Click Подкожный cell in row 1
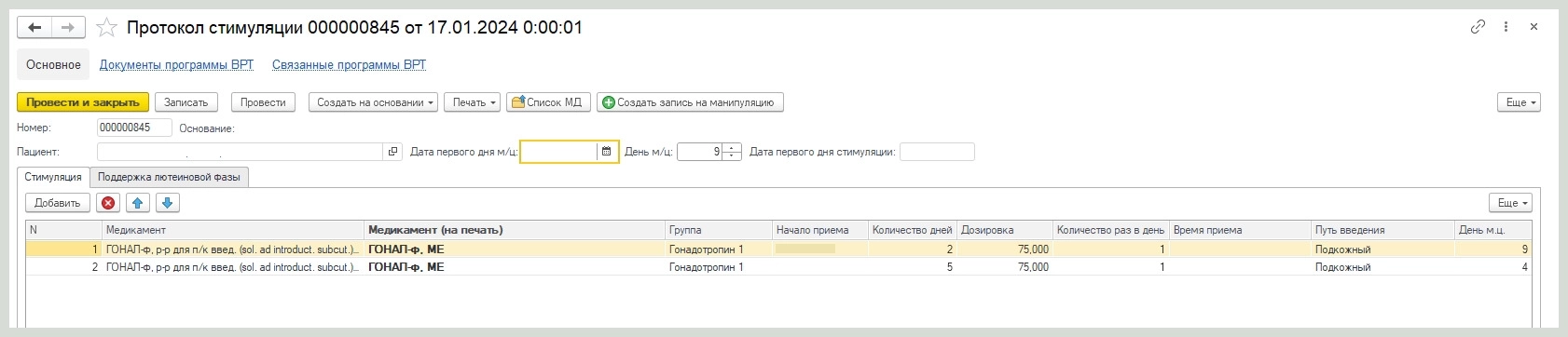 tap(1382, 249)
